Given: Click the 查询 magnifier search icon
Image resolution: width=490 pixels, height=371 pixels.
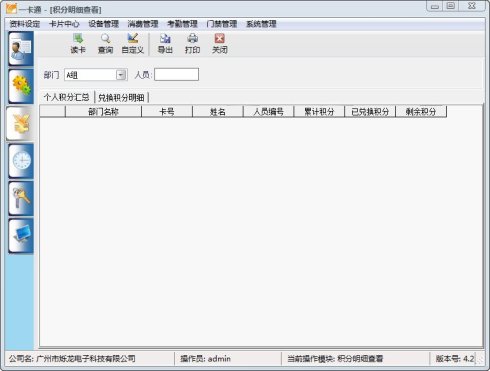Looking at the screenshot, I should pos(105,44).
